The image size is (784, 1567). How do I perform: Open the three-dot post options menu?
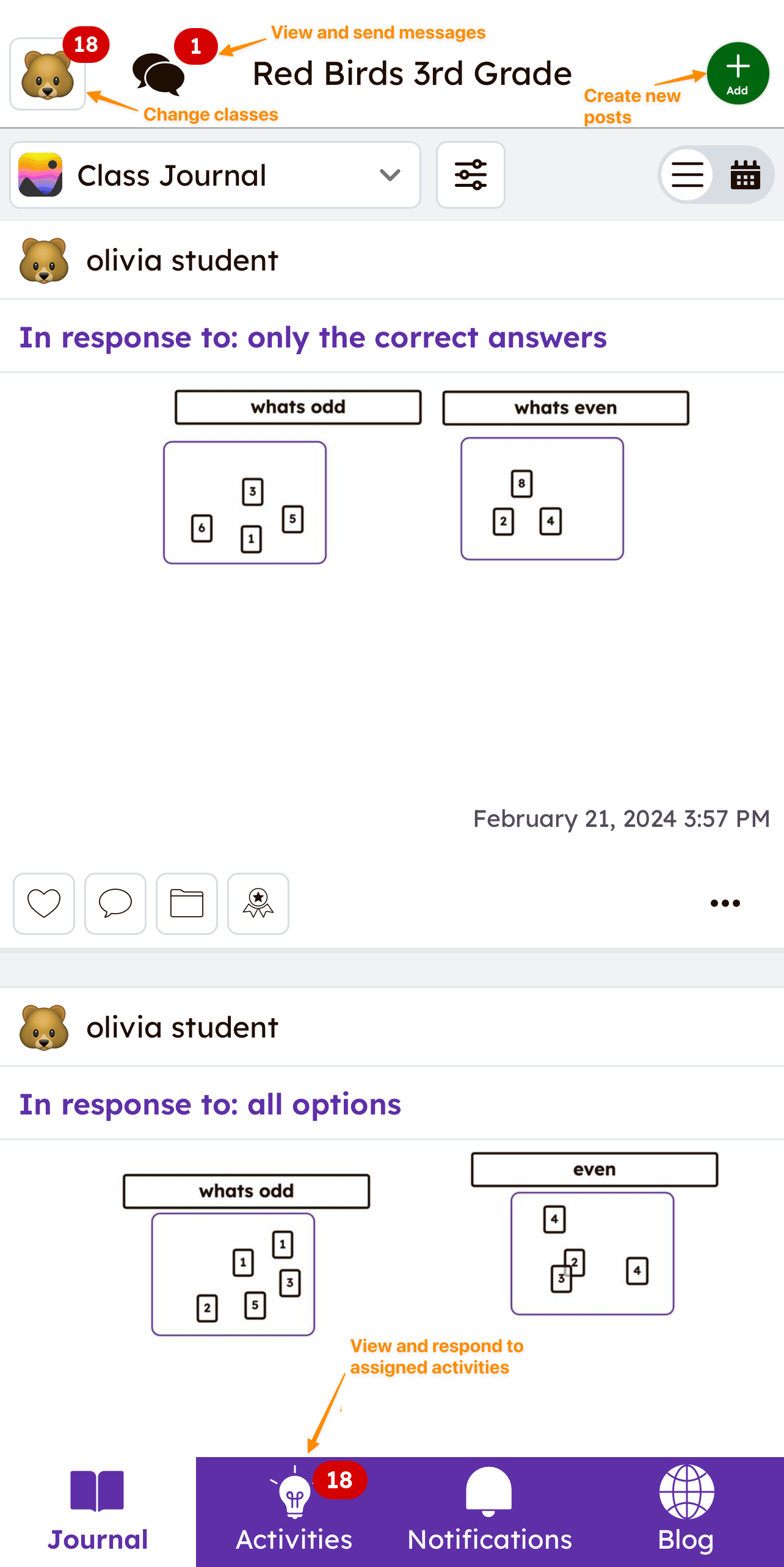[724, 904]
